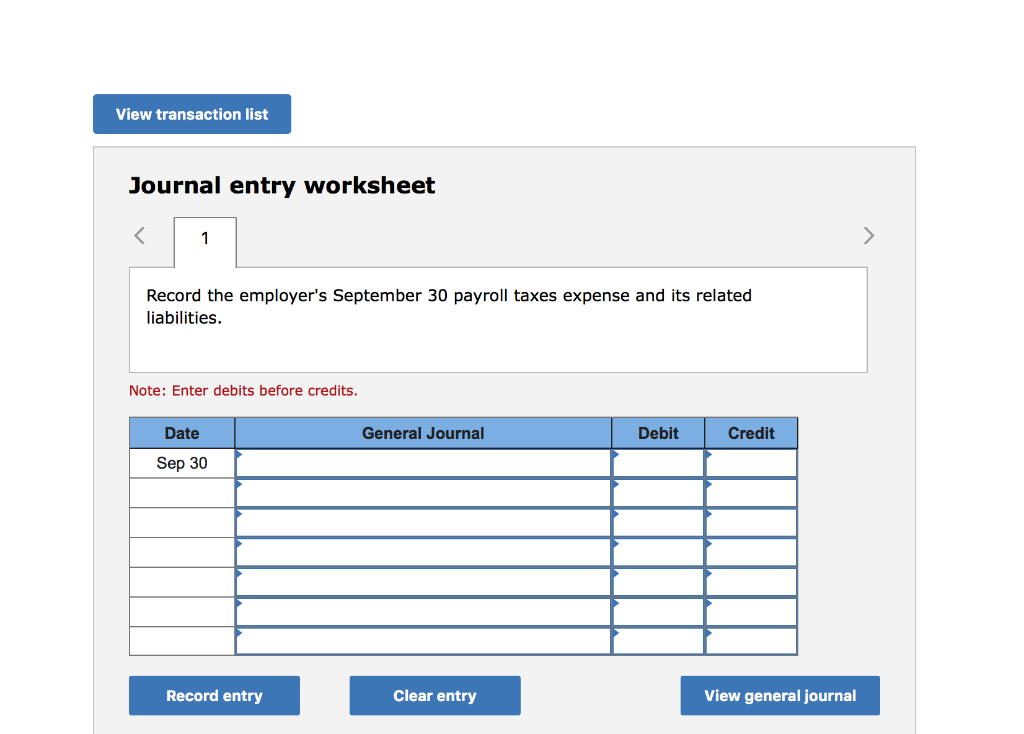Click the Sep 30 date cell

tap(181, 463)
